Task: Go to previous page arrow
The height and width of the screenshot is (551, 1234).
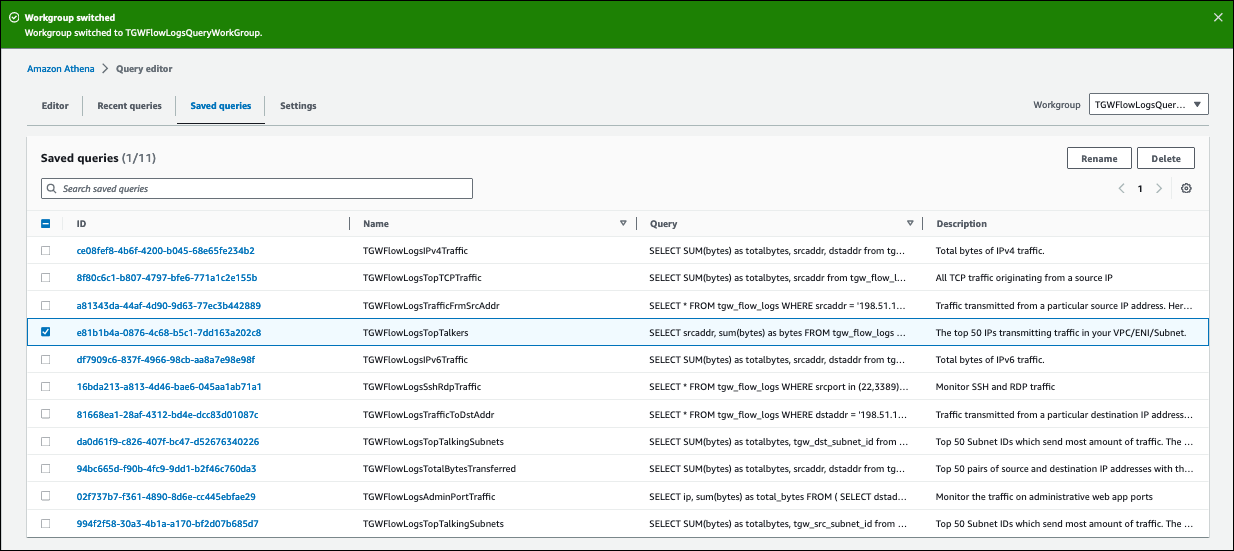Action: coord(1121,188)
